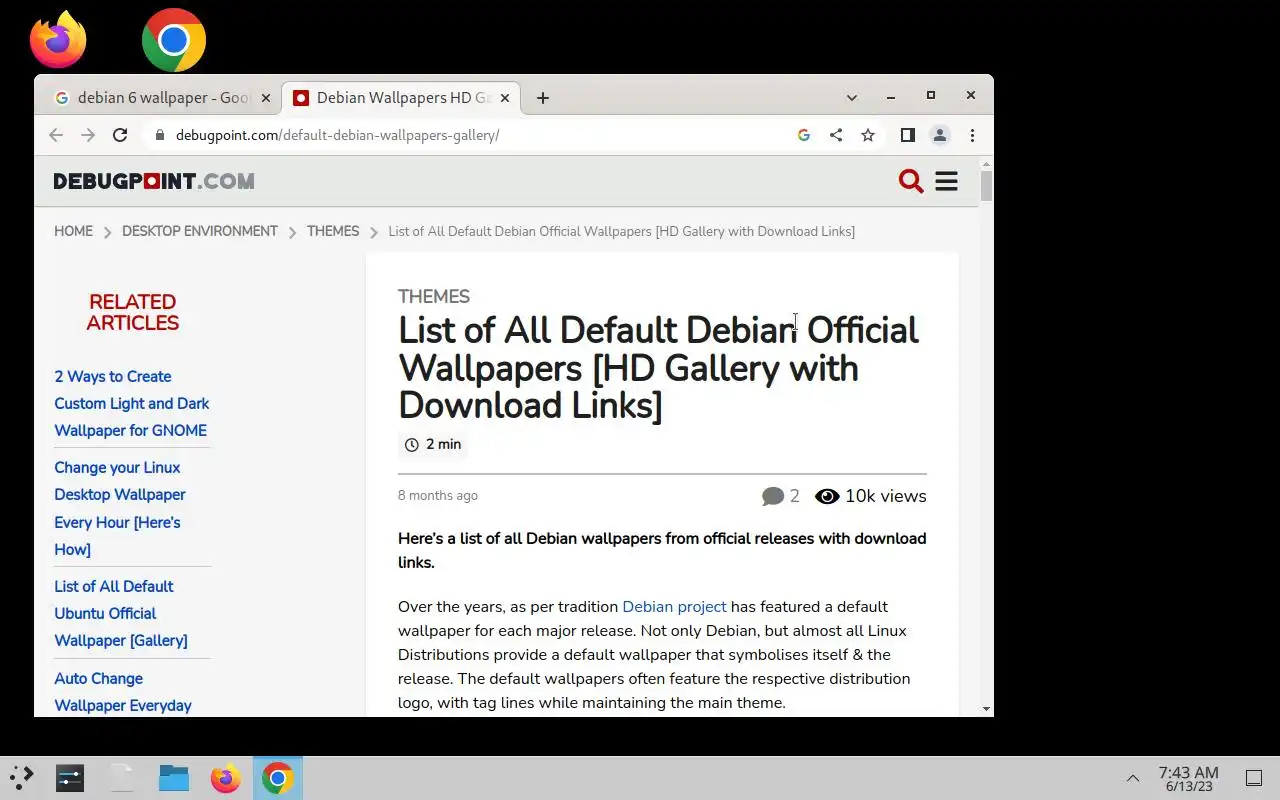Screen dimensions: 1280x800
Task: Open Firefox from the desktop icon
Action: pos(58,40)
